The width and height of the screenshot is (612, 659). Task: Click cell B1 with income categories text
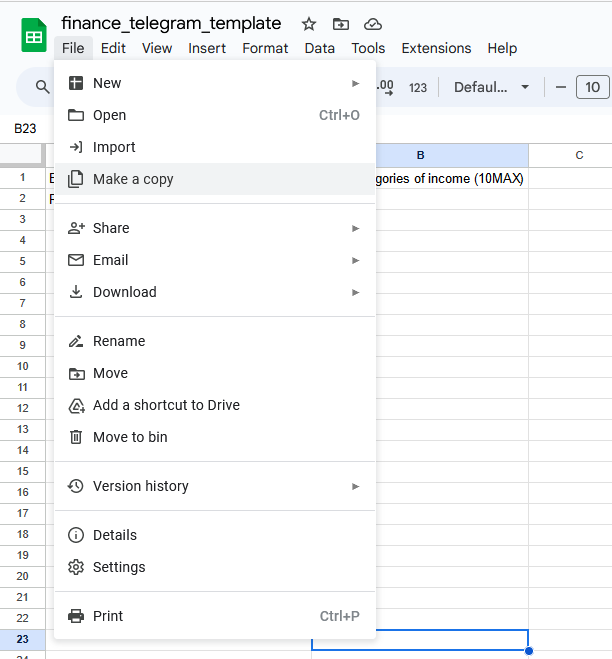451,178
